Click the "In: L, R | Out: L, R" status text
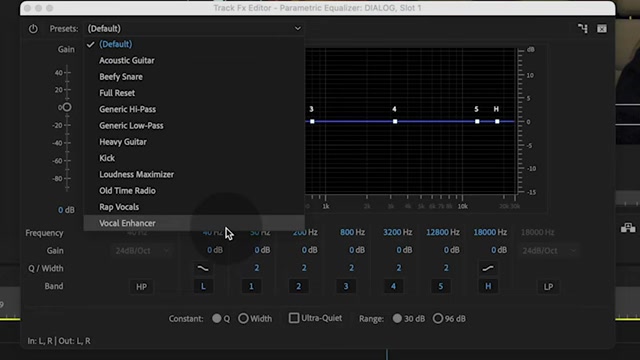 [x=59, y=341]
